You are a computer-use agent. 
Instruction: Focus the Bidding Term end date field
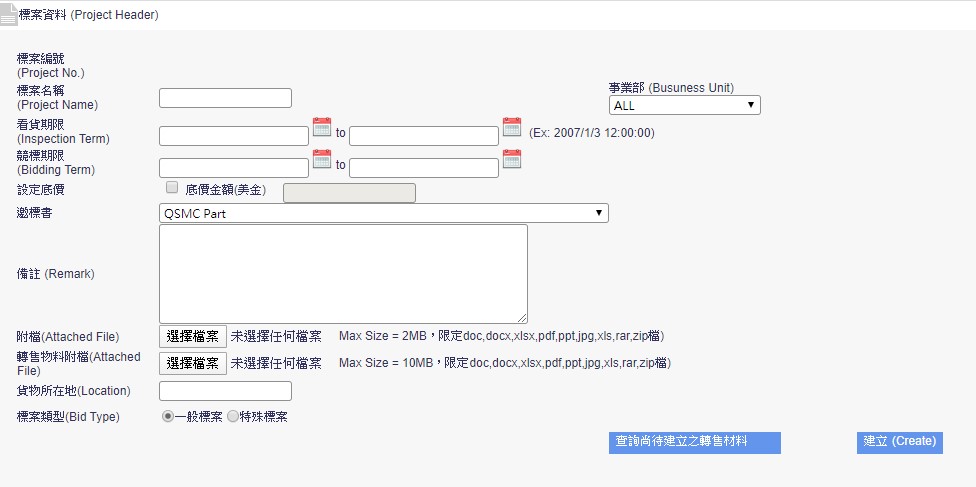[x=423, y=168]
